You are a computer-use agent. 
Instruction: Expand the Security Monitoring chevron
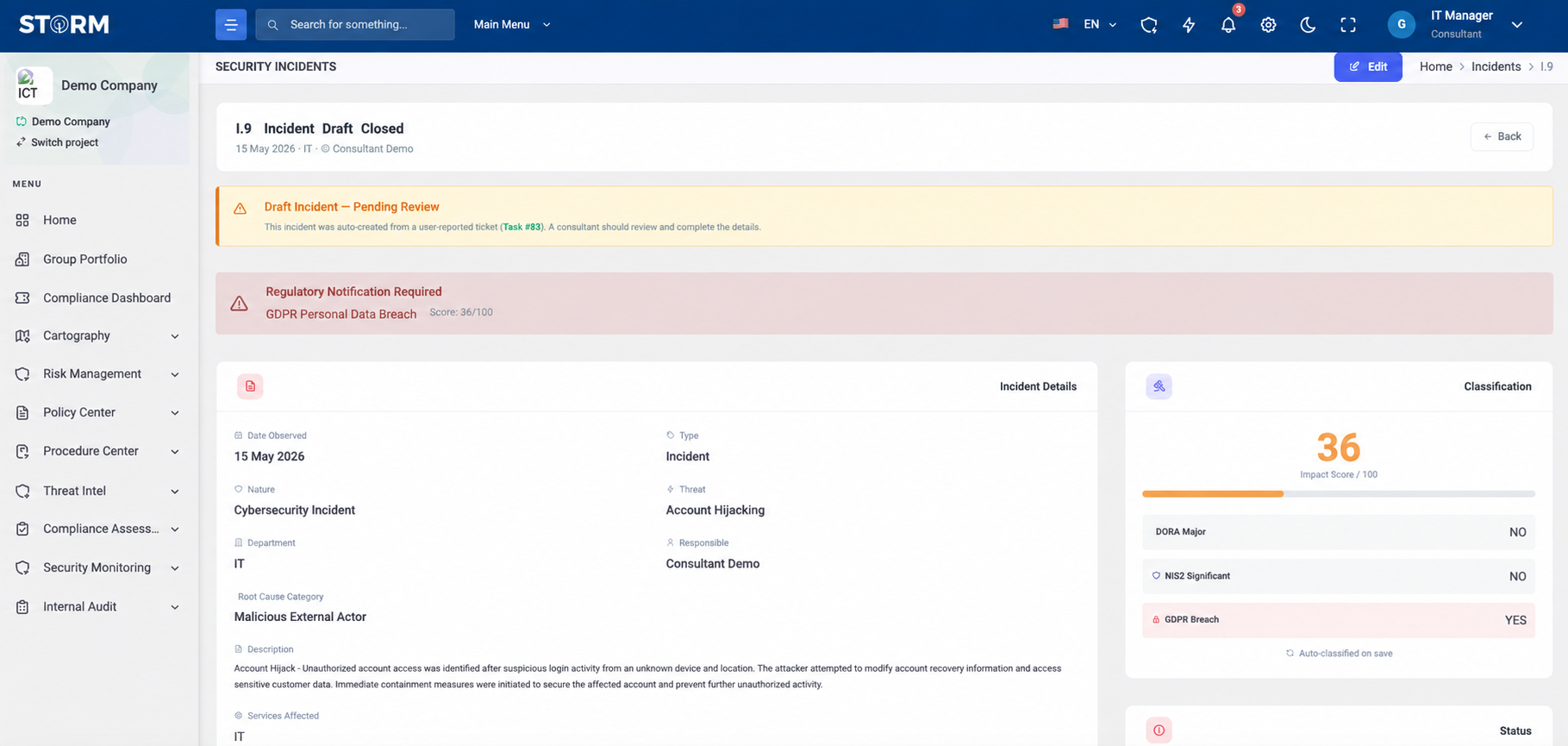pyautogui.click(x=175, y=568)
